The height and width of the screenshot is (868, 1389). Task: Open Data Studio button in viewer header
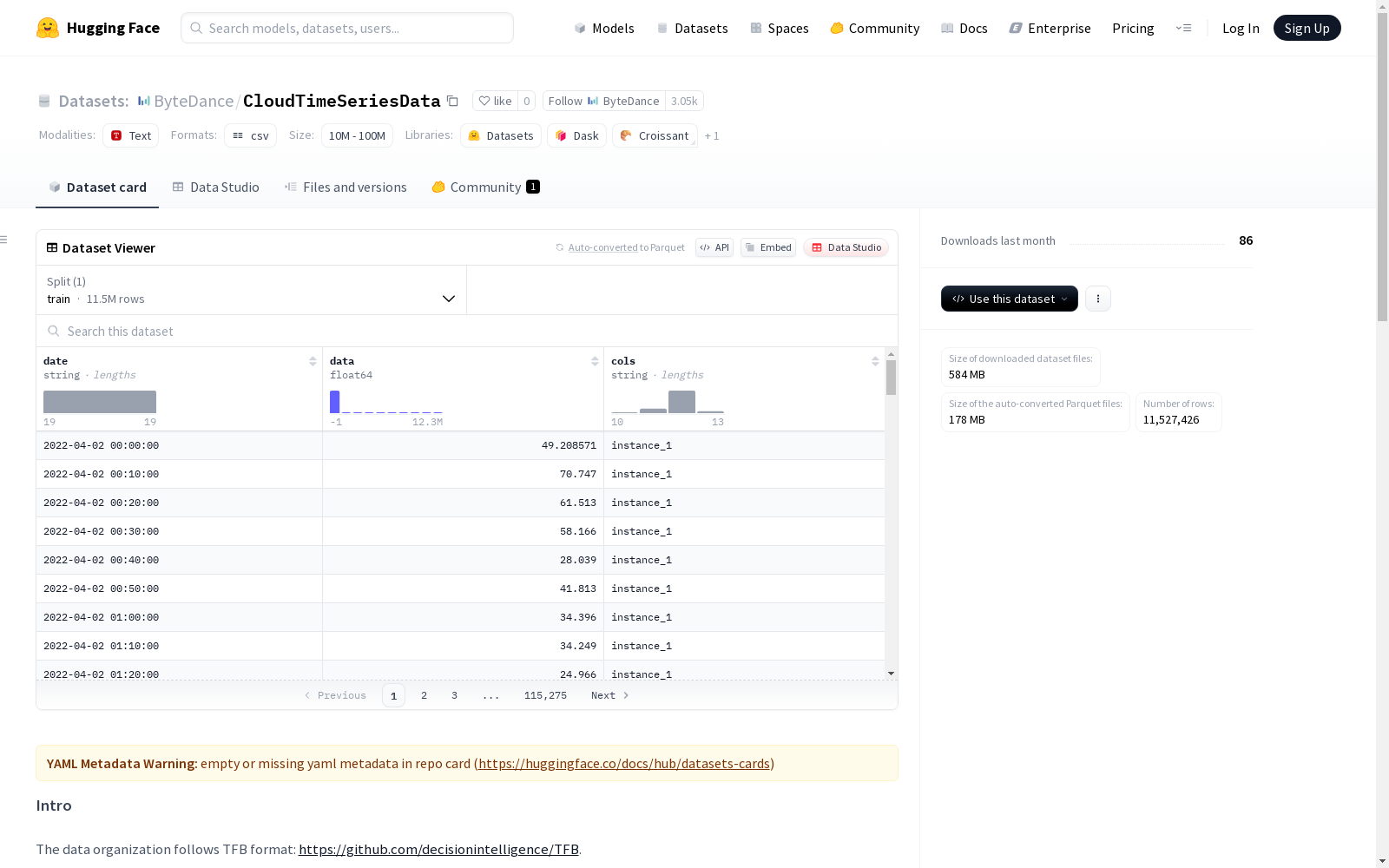pos(846,247)
